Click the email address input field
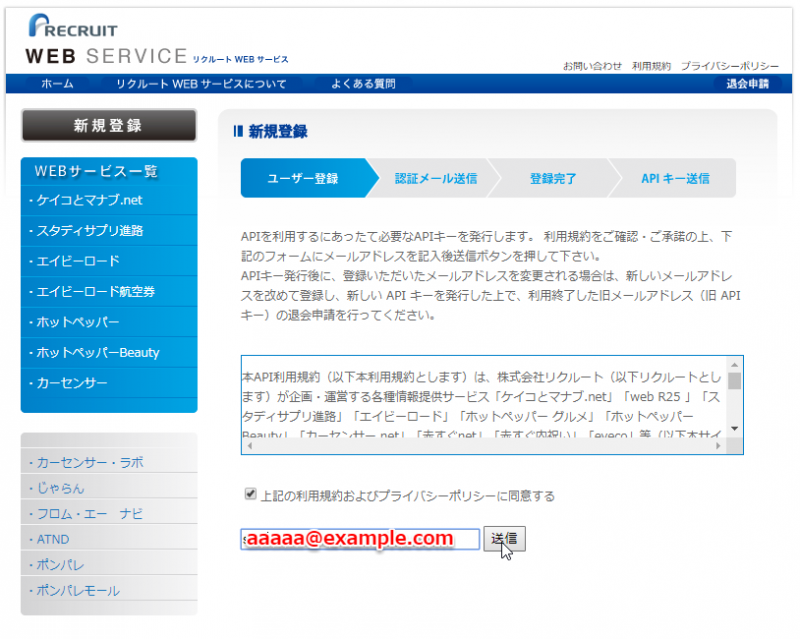Viewport: 800px width, 639px height. point(360,539)
